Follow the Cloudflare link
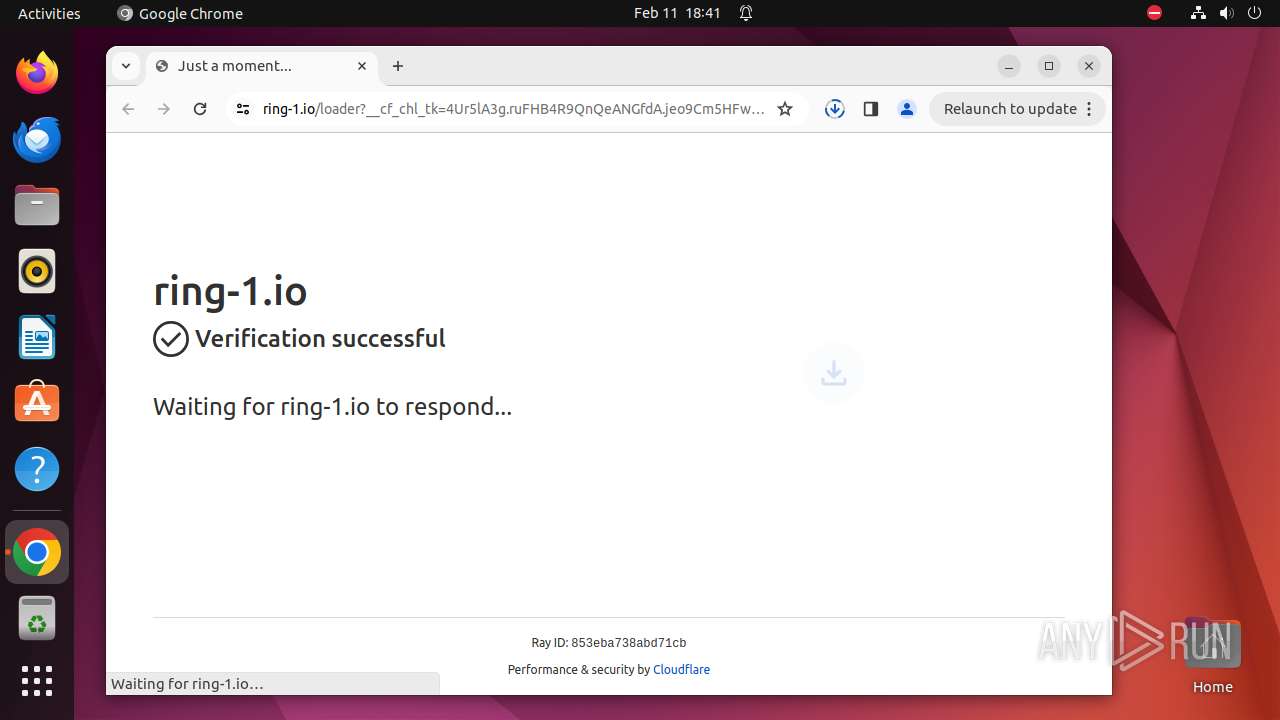This screenshot has height=720, width=1280. [681, 670]
